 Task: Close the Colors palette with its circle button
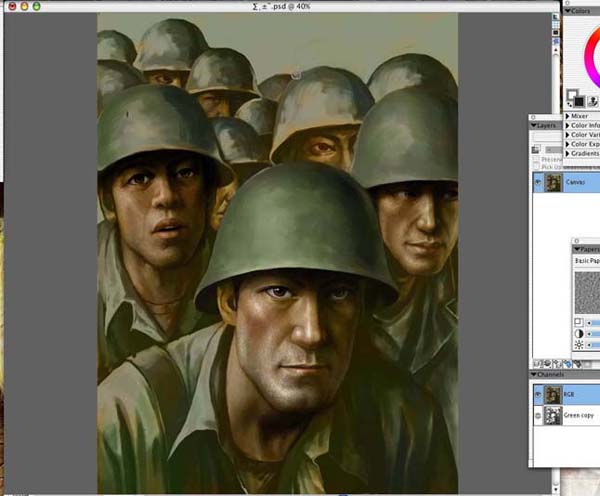(567, 3)
